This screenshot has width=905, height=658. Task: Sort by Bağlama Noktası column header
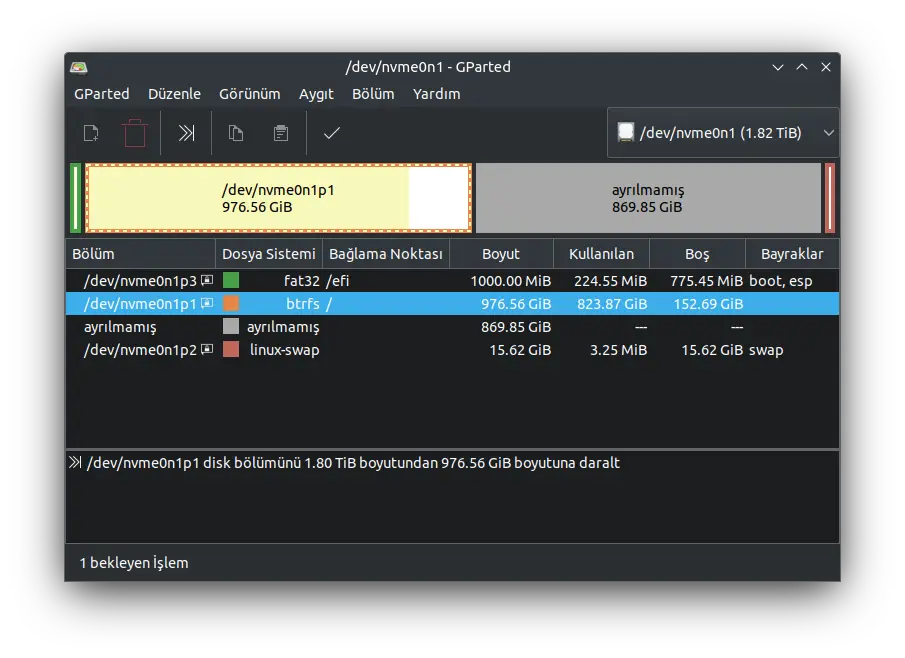click(386, 254)
